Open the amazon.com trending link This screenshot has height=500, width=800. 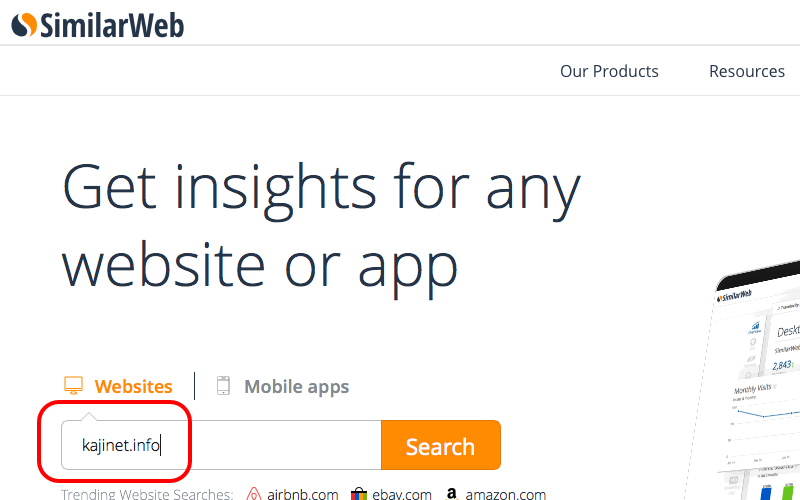click(505, 494)
